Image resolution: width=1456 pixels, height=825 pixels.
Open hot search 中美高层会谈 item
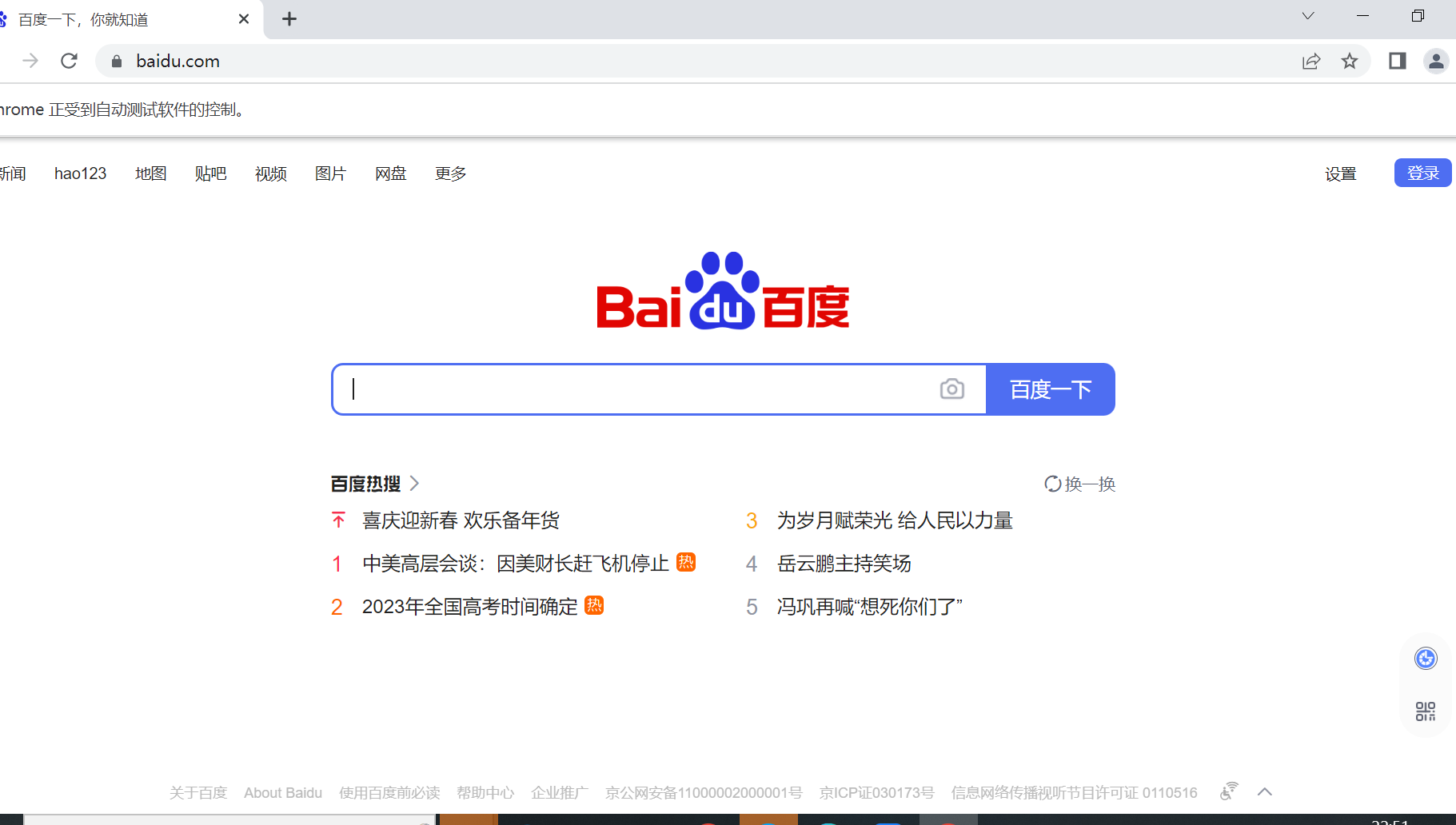coord(515,564)
